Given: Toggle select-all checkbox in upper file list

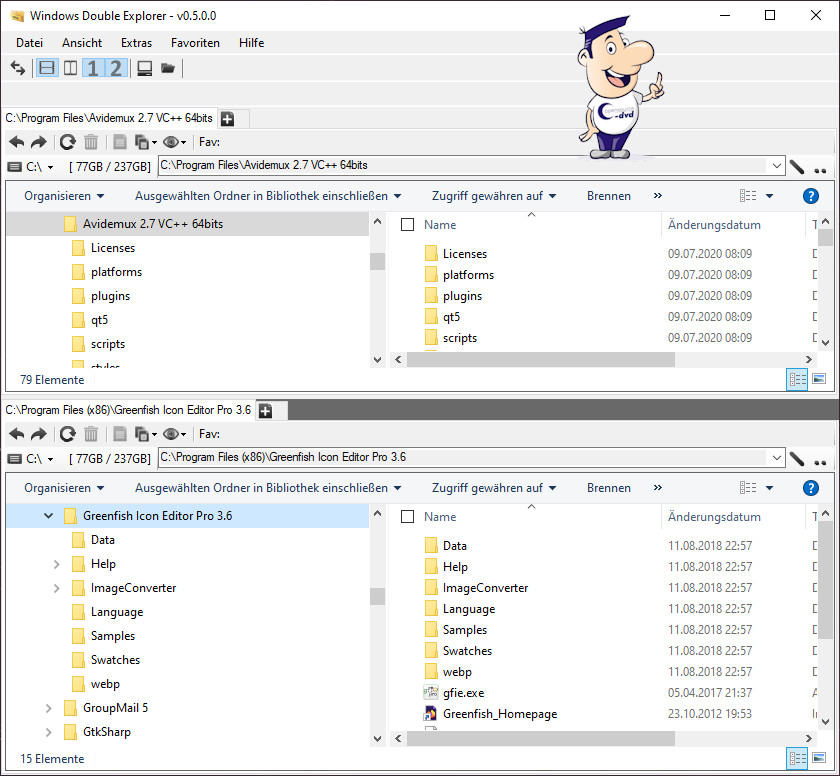Looking at the screenshot, I should pos(407,225).
